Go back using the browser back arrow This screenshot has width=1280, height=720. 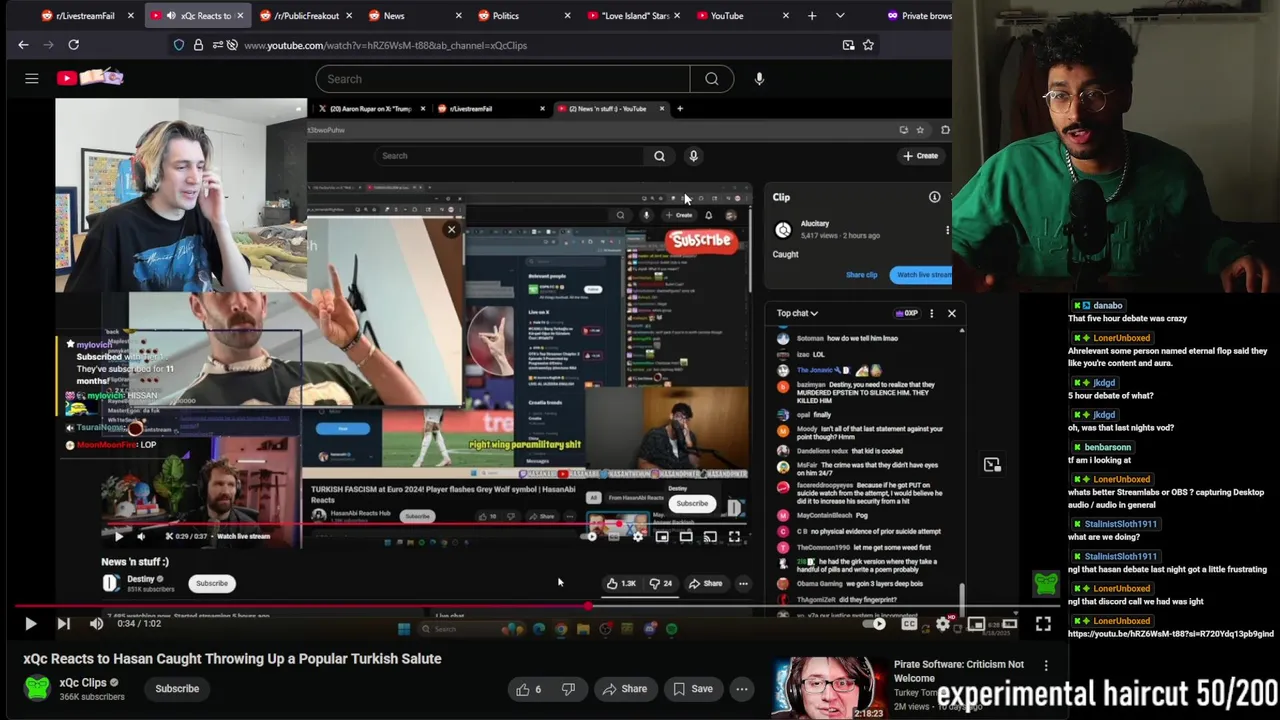coord(23,45)
